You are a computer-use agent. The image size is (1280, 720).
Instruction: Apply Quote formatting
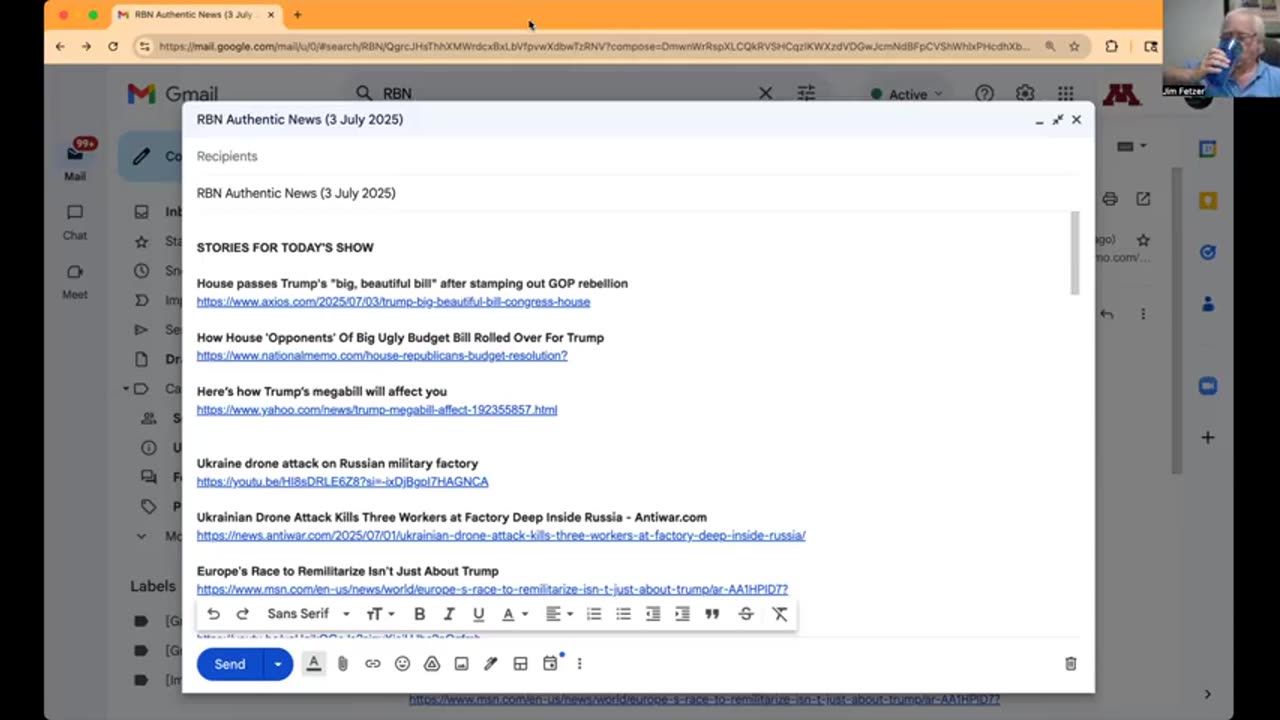(712, 614)
